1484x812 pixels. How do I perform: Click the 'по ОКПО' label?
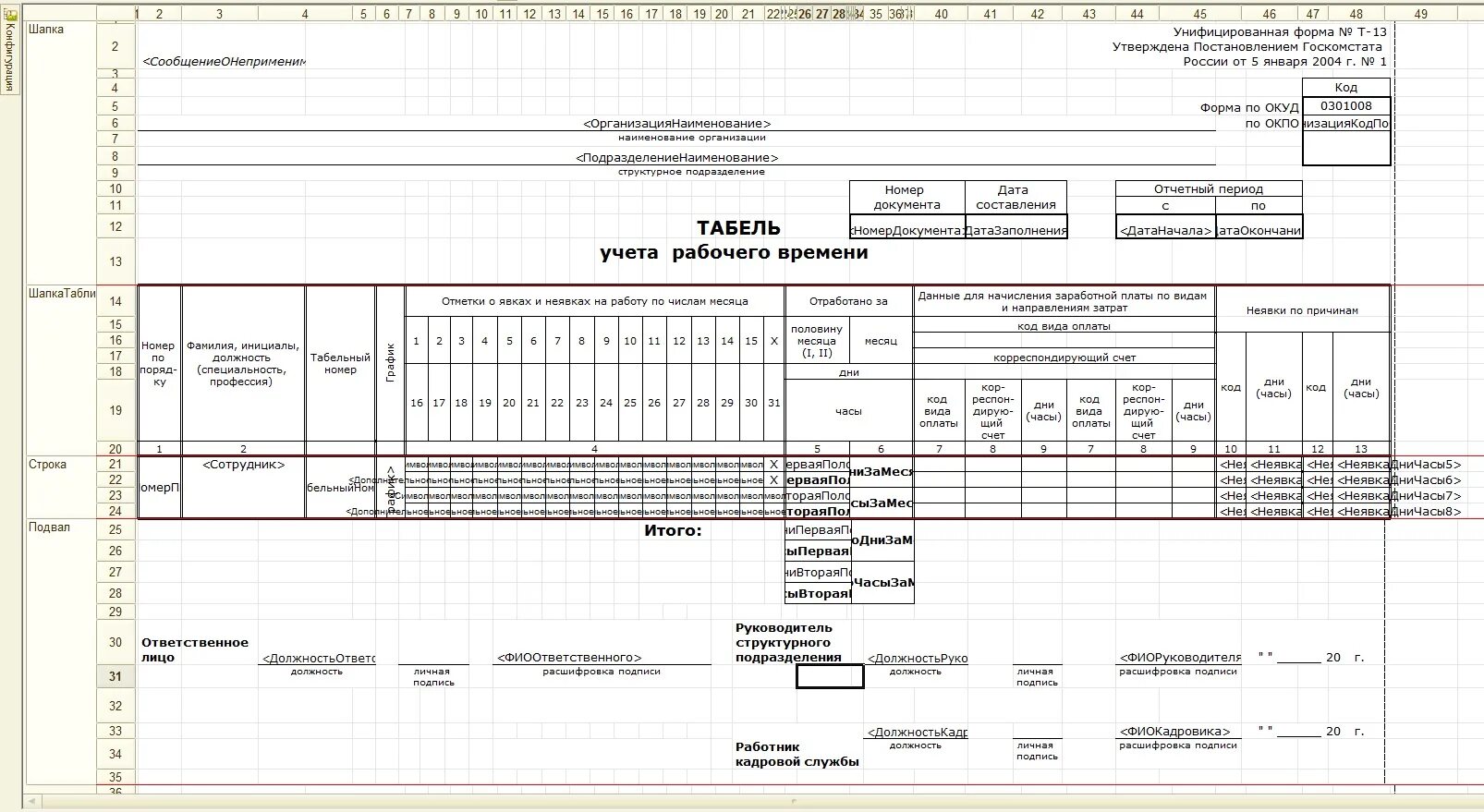(1271, 124)
